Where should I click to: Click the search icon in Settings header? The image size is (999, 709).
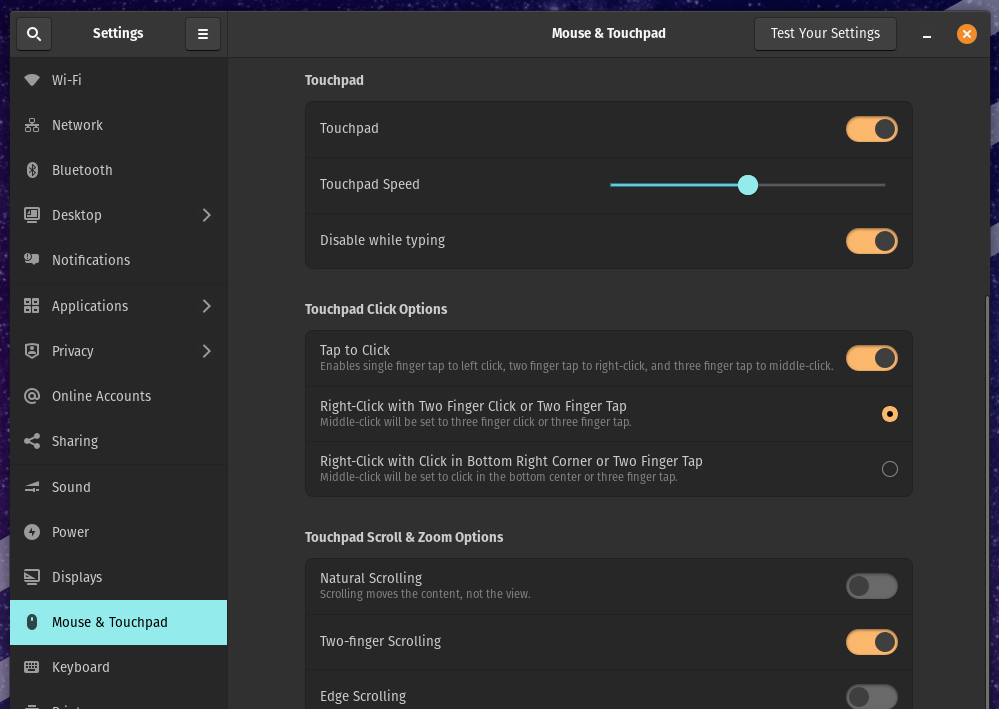tap(33, 33)
